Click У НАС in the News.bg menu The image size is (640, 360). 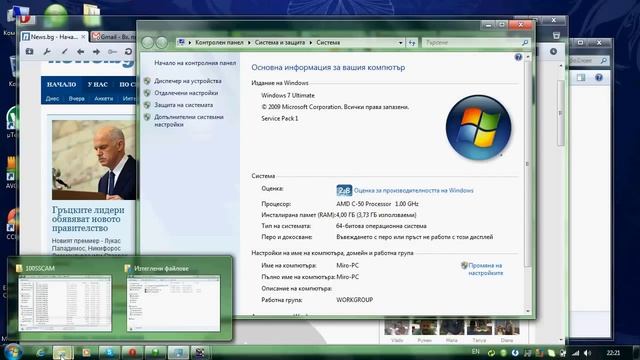[x=98, y=84]
